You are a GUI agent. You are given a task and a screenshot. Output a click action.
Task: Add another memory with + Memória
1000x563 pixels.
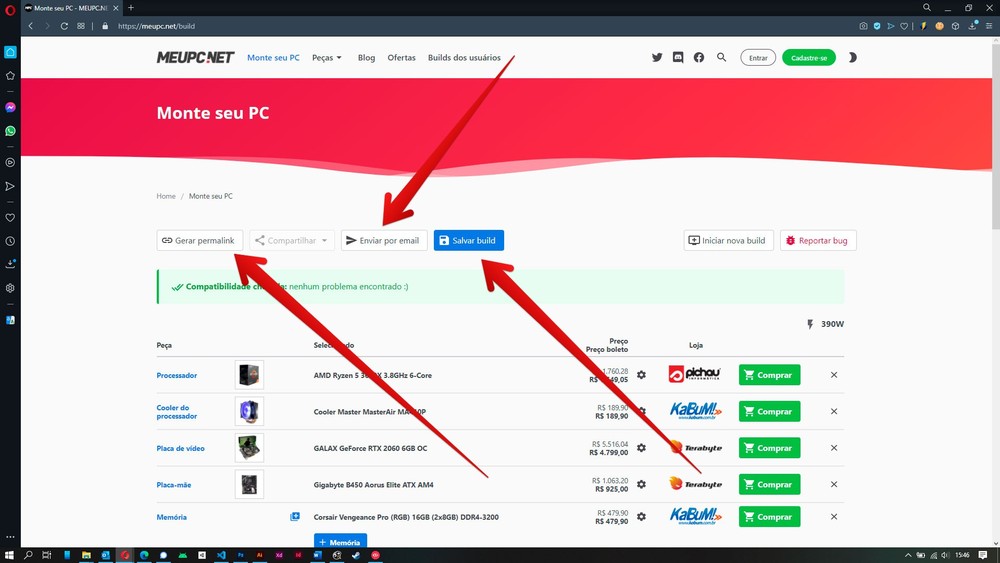(340, 541)
